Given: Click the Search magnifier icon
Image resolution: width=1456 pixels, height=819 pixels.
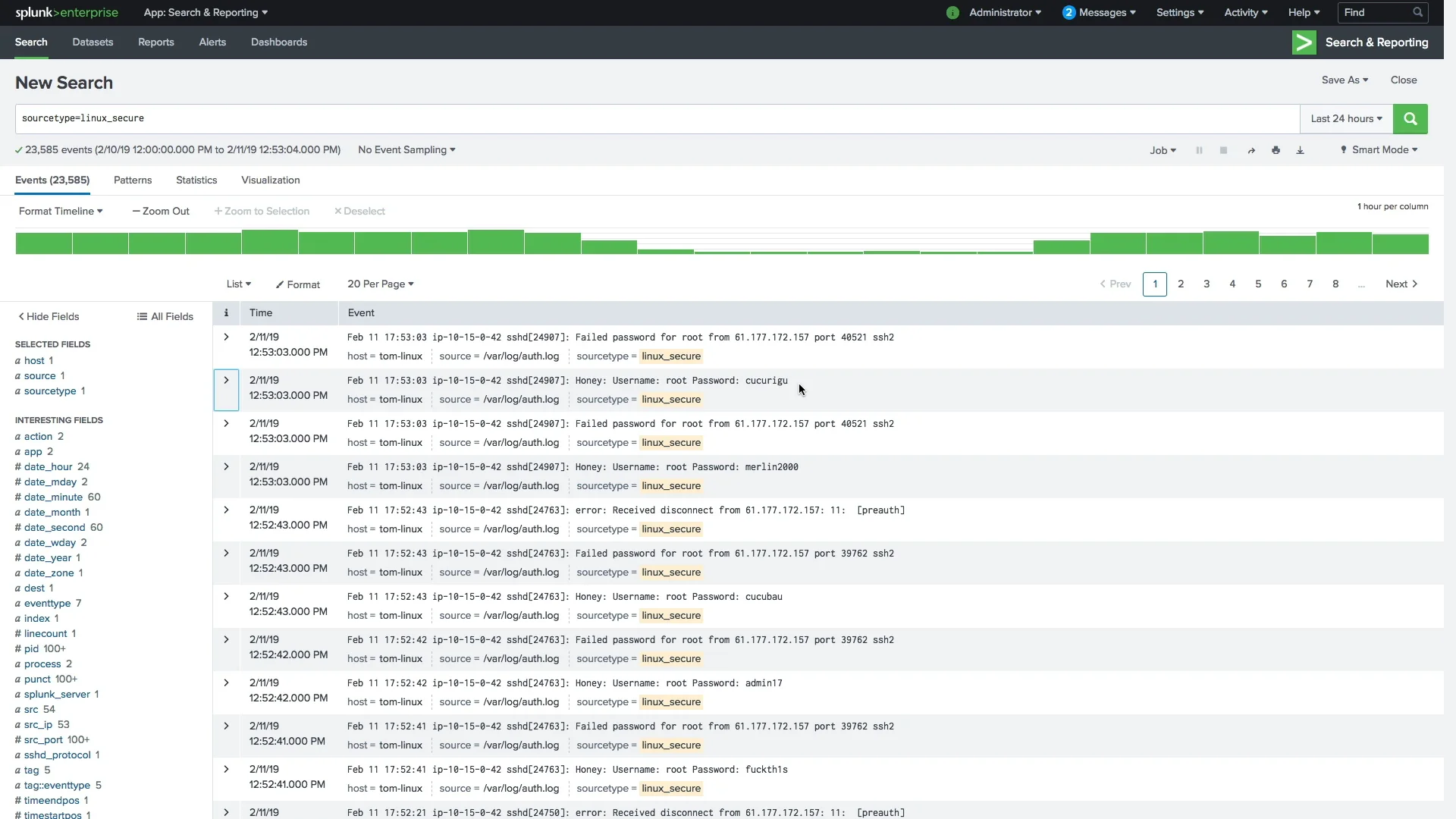Looking at the screenshot, I should [x=1410, y=118].
